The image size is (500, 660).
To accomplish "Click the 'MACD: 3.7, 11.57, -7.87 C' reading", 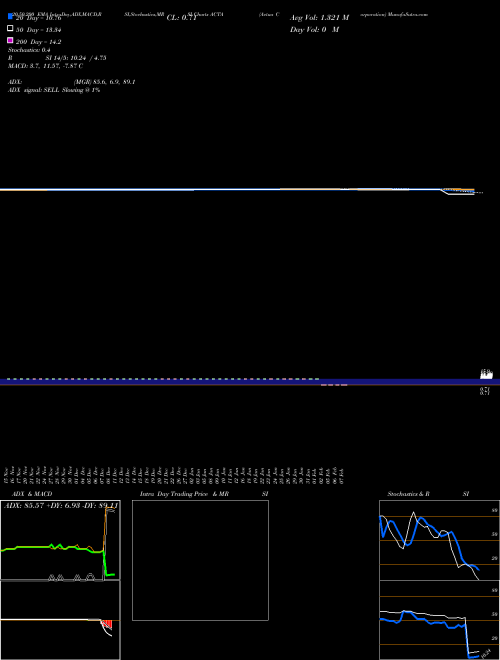I will (x=45, y=66).
